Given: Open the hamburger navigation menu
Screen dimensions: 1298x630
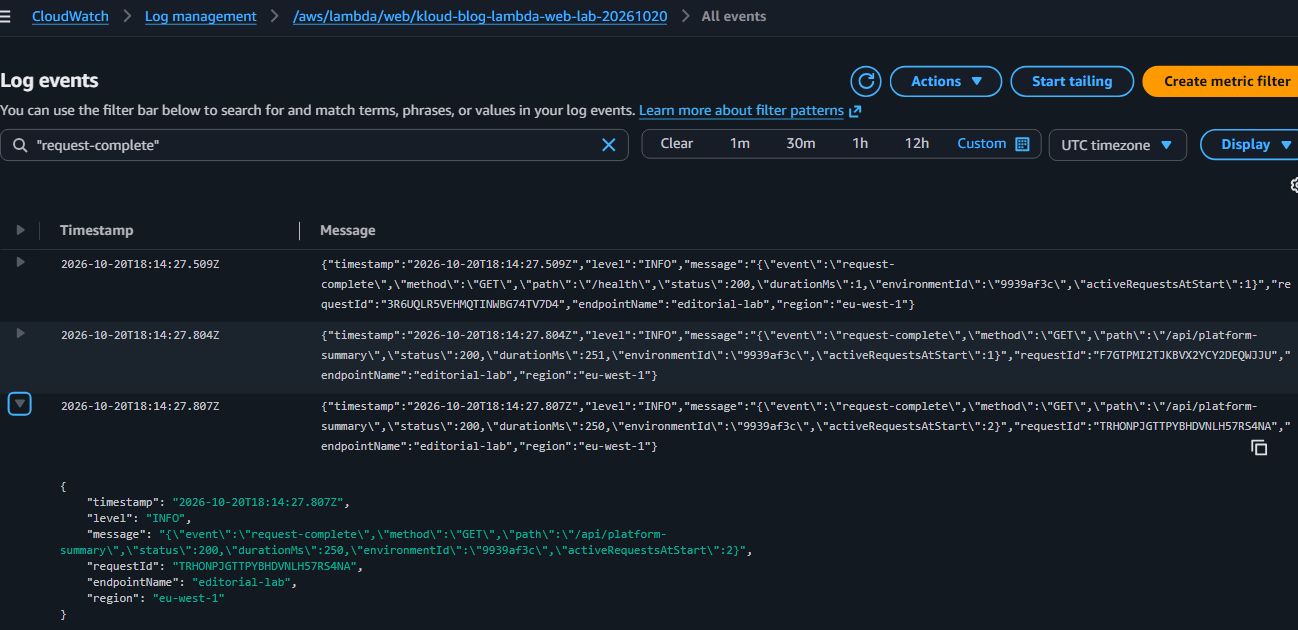Looking at the screenshot, I should click(5, 17).
